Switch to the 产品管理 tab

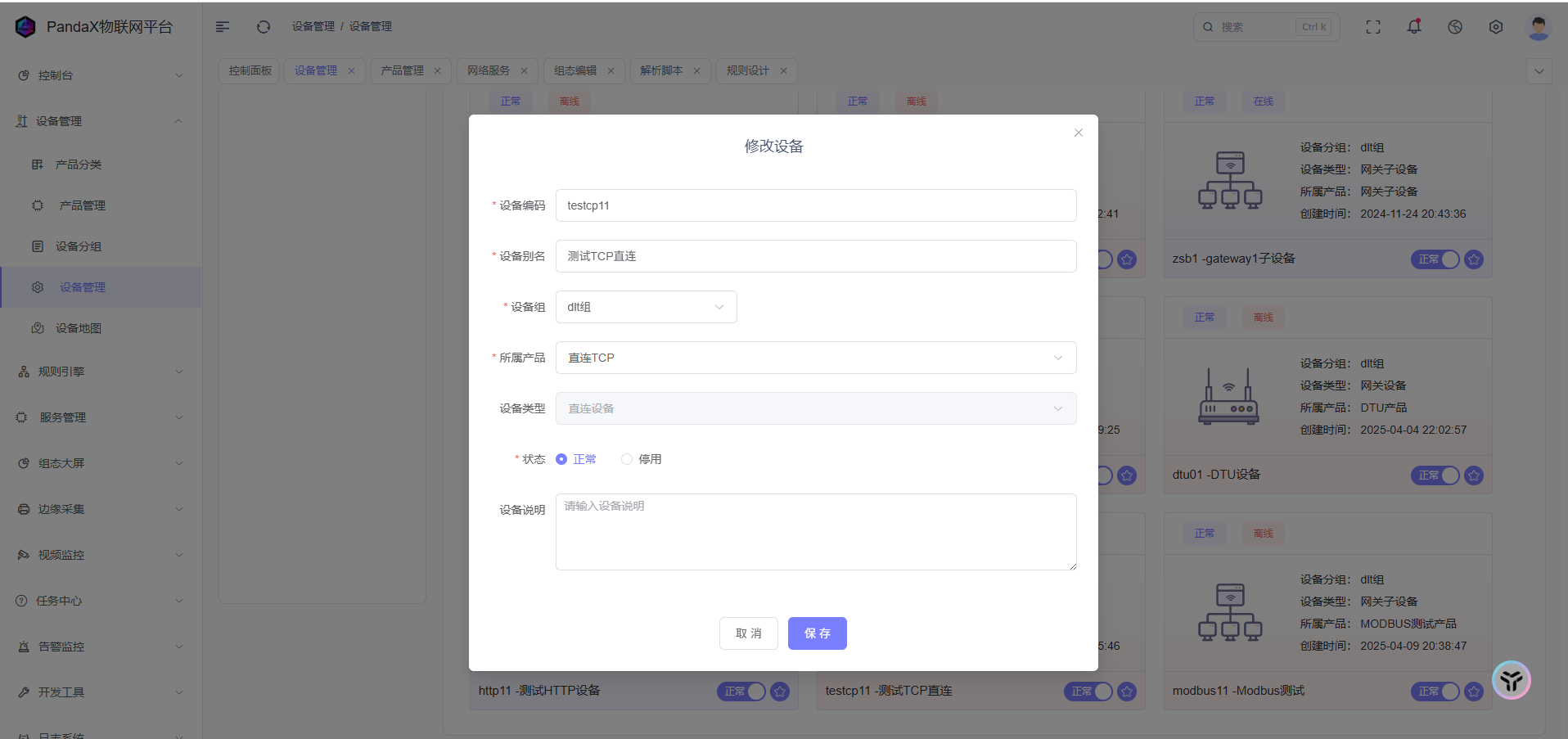tap(402, 71)
